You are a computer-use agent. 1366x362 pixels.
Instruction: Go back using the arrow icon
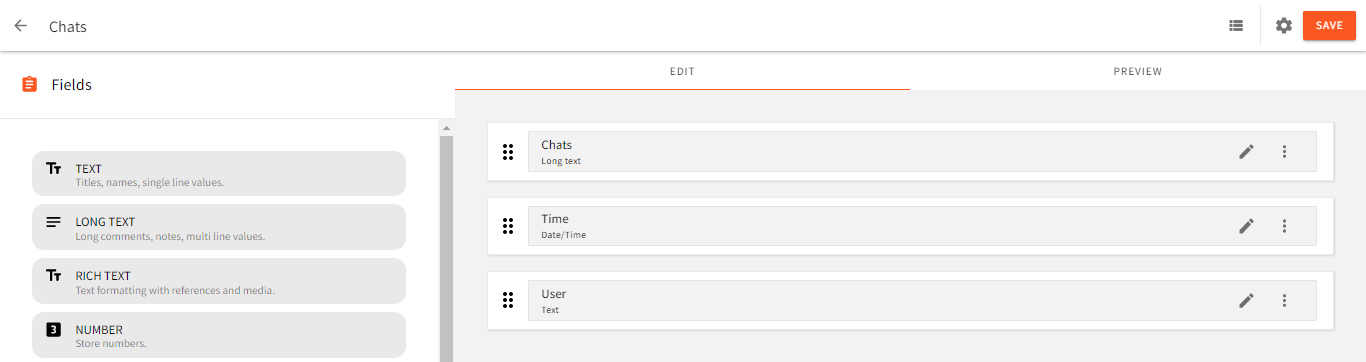click(20, 26)
